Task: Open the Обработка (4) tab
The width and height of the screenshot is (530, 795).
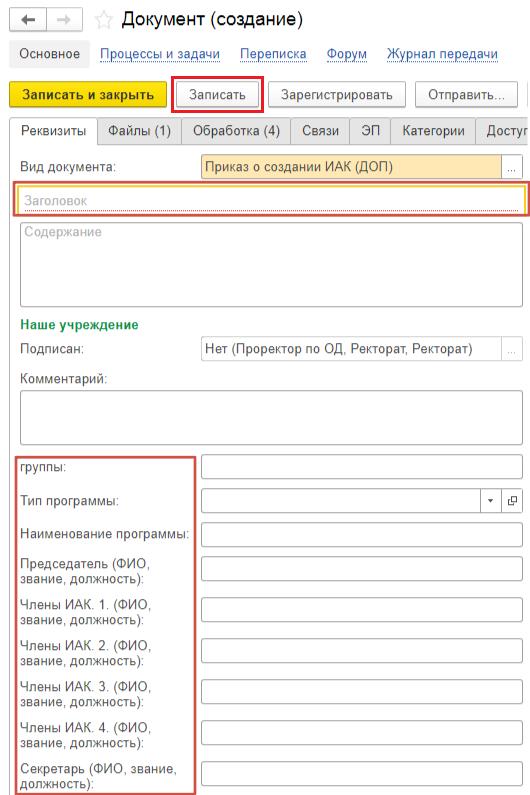Action: pos(236,131)
